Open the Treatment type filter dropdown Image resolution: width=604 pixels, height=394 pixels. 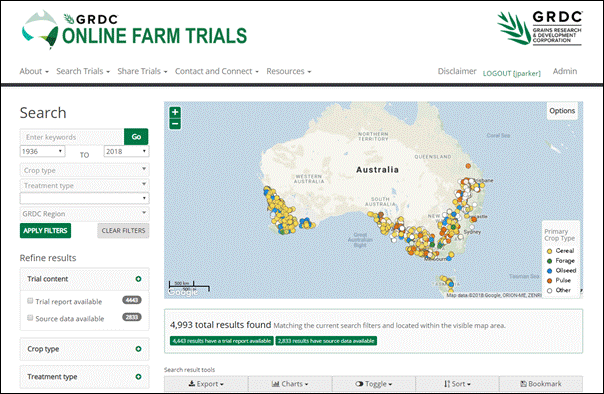coord(84,185)
